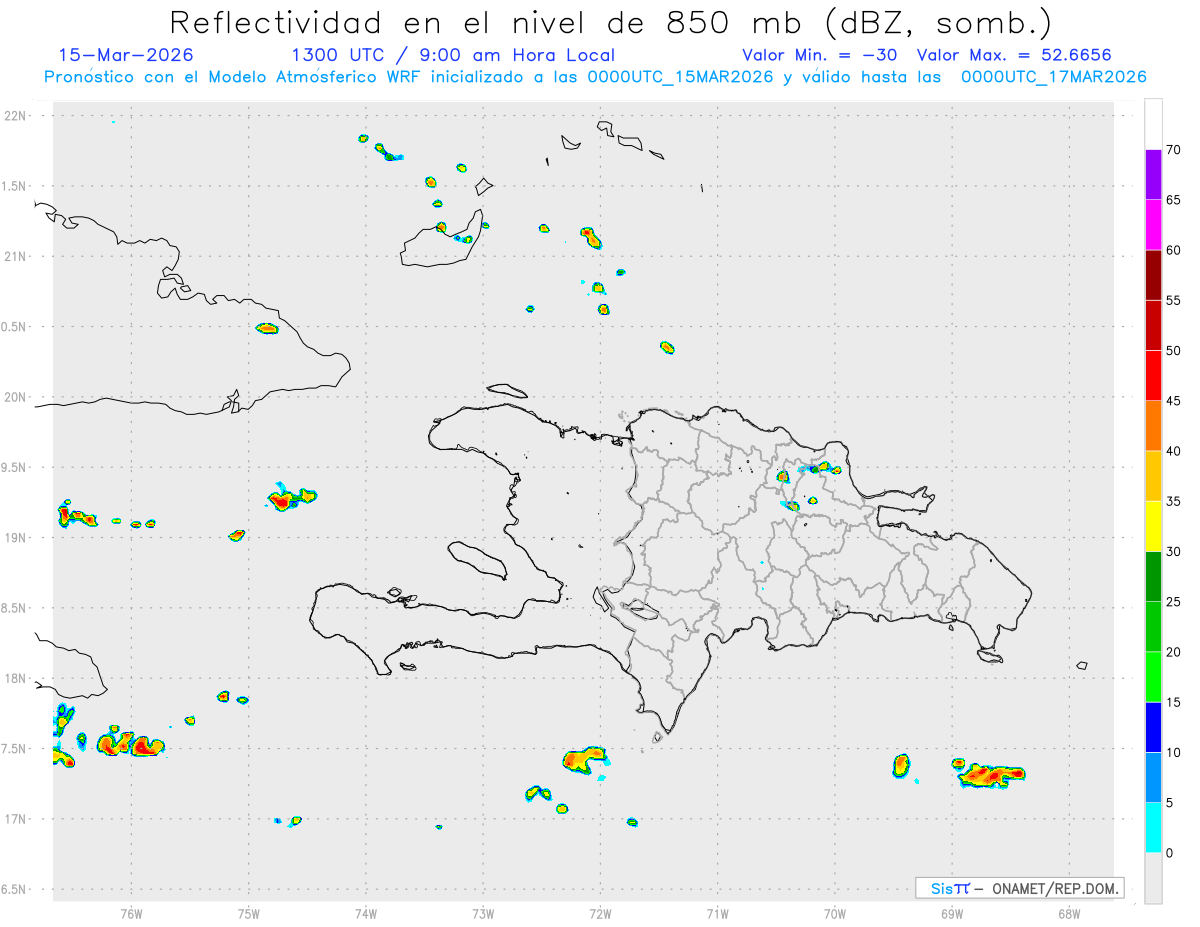Click the orange 40–45 dBZ colorbar segment
The height and width of the screenshot is (927, 1200).
[1153, 426]
